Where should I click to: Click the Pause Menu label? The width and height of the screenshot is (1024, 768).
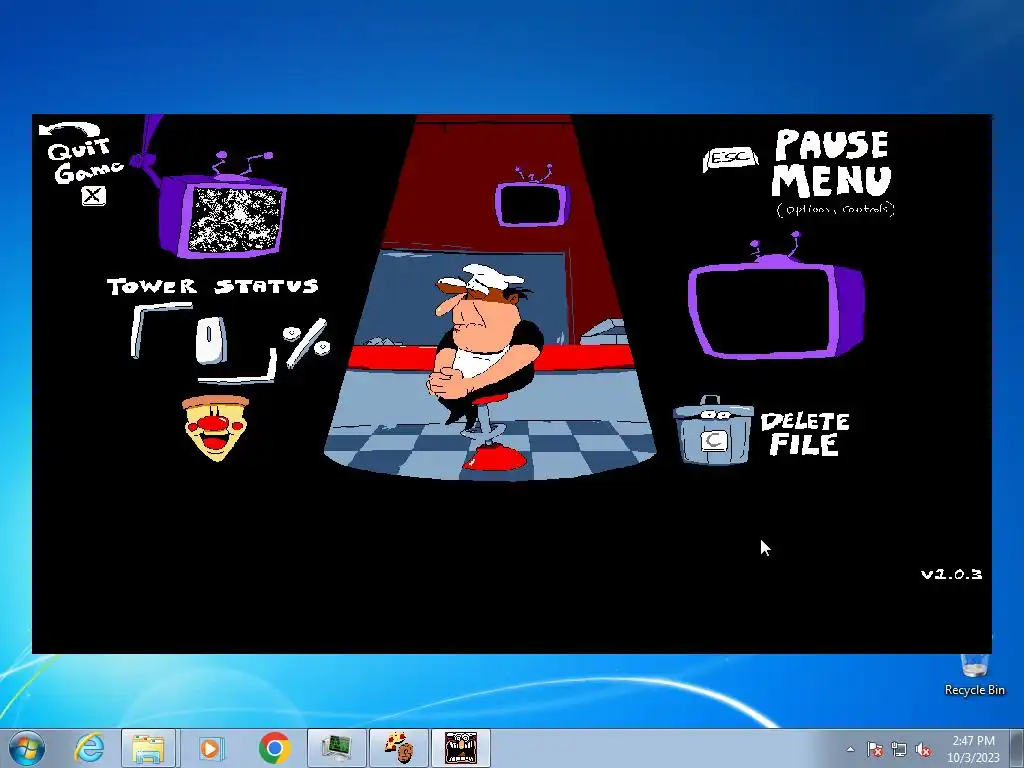click(831, 164)
